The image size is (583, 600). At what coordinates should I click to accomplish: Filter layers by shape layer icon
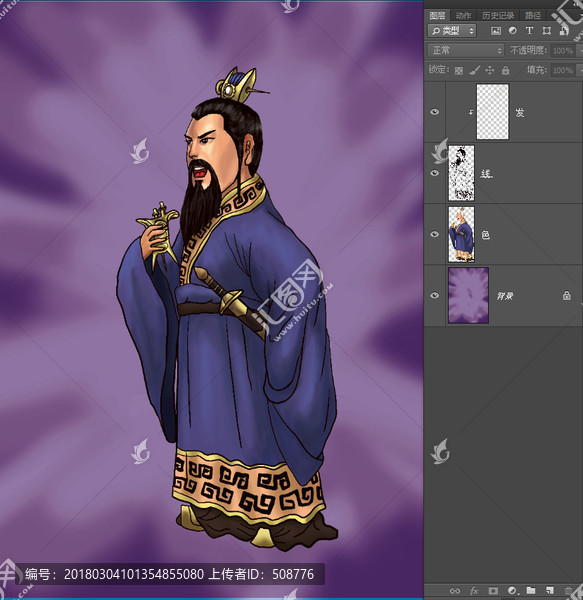[547, 31]
